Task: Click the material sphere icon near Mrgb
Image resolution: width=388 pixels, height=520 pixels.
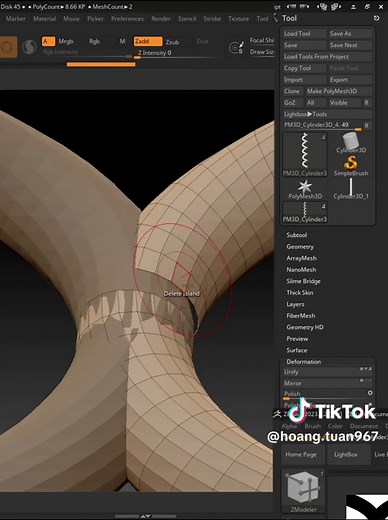Action: pos(29,47)
